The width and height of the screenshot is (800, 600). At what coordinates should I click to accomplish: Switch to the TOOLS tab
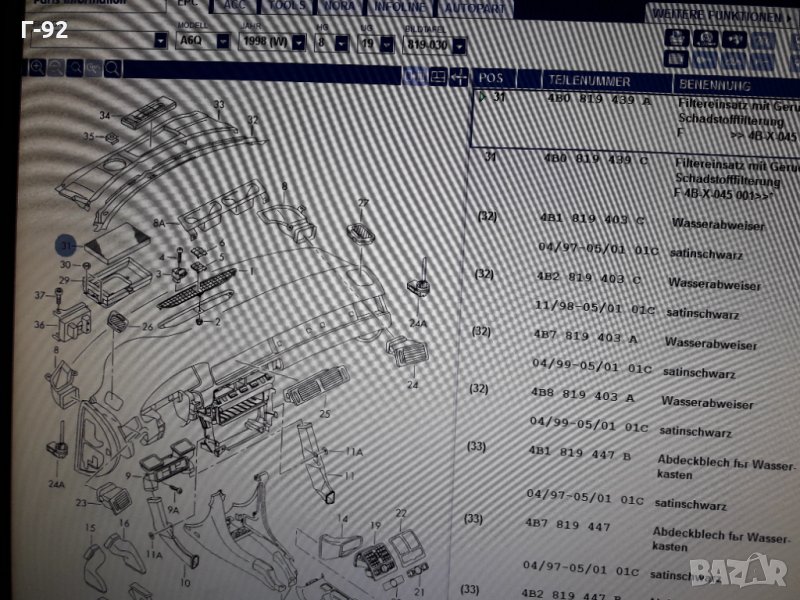(288, 5)
